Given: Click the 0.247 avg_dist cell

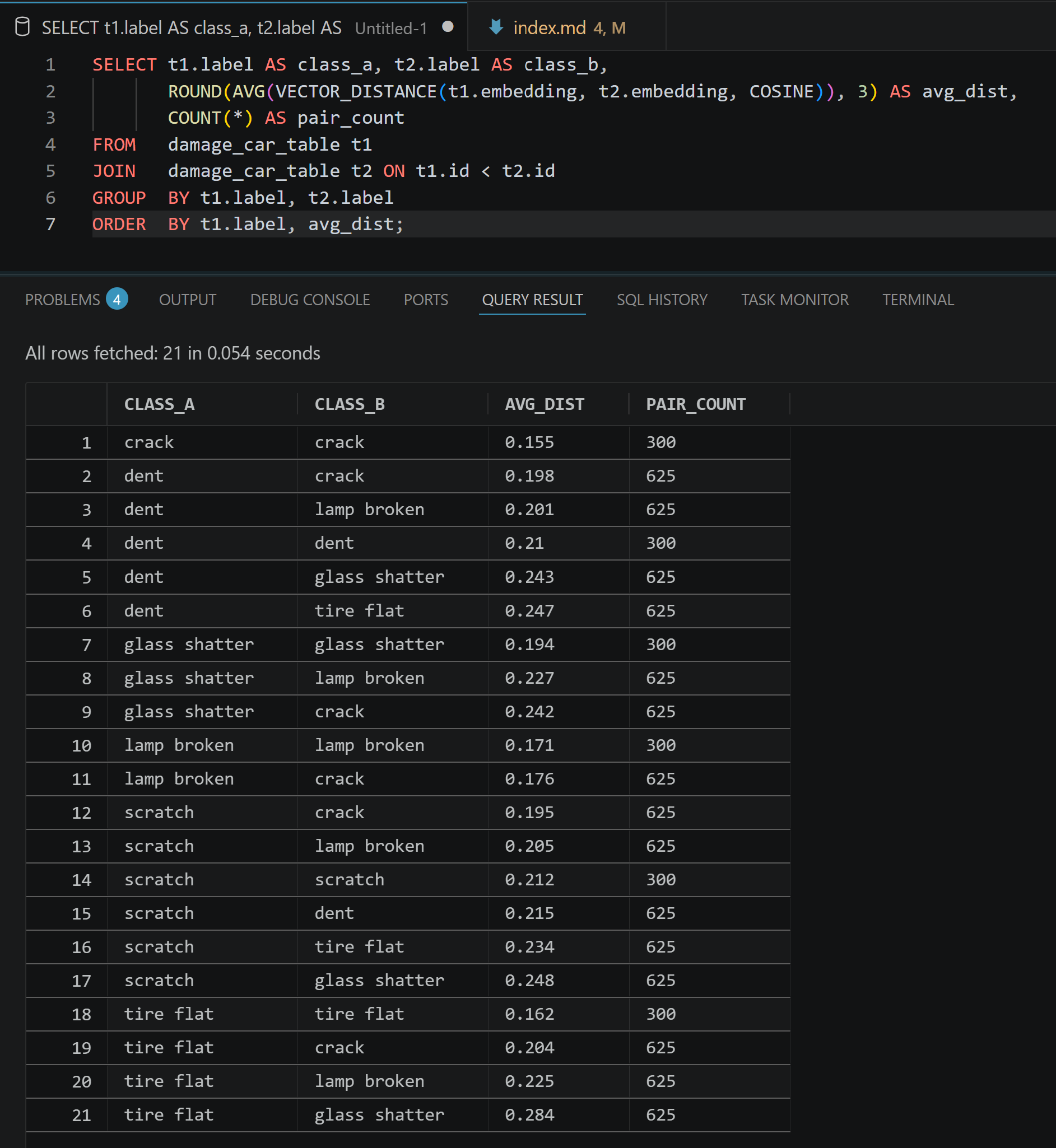Looking at the screenshot, I should pos(529,611).
